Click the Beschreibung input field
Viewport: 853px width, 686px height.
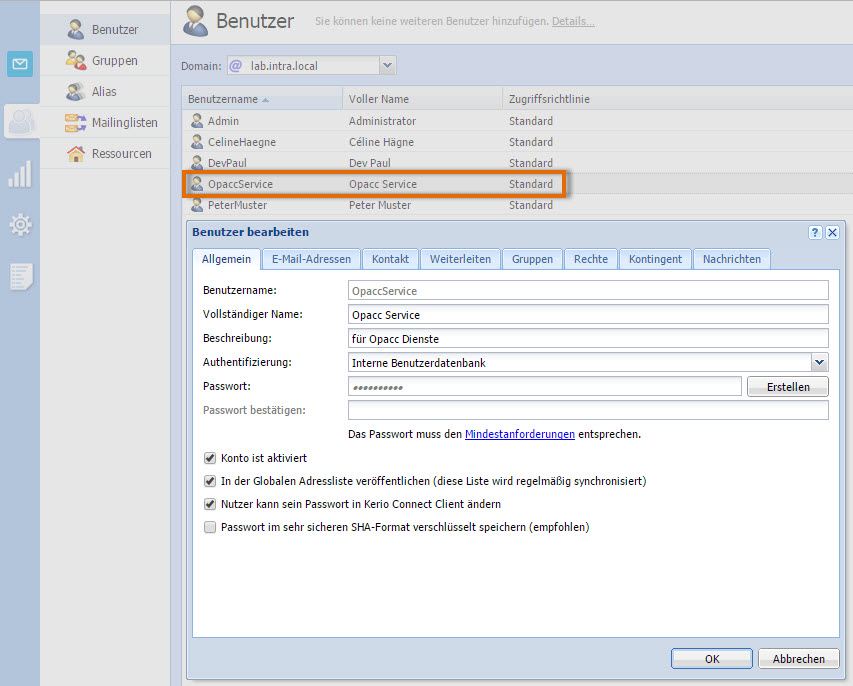(x=588, y=338)
